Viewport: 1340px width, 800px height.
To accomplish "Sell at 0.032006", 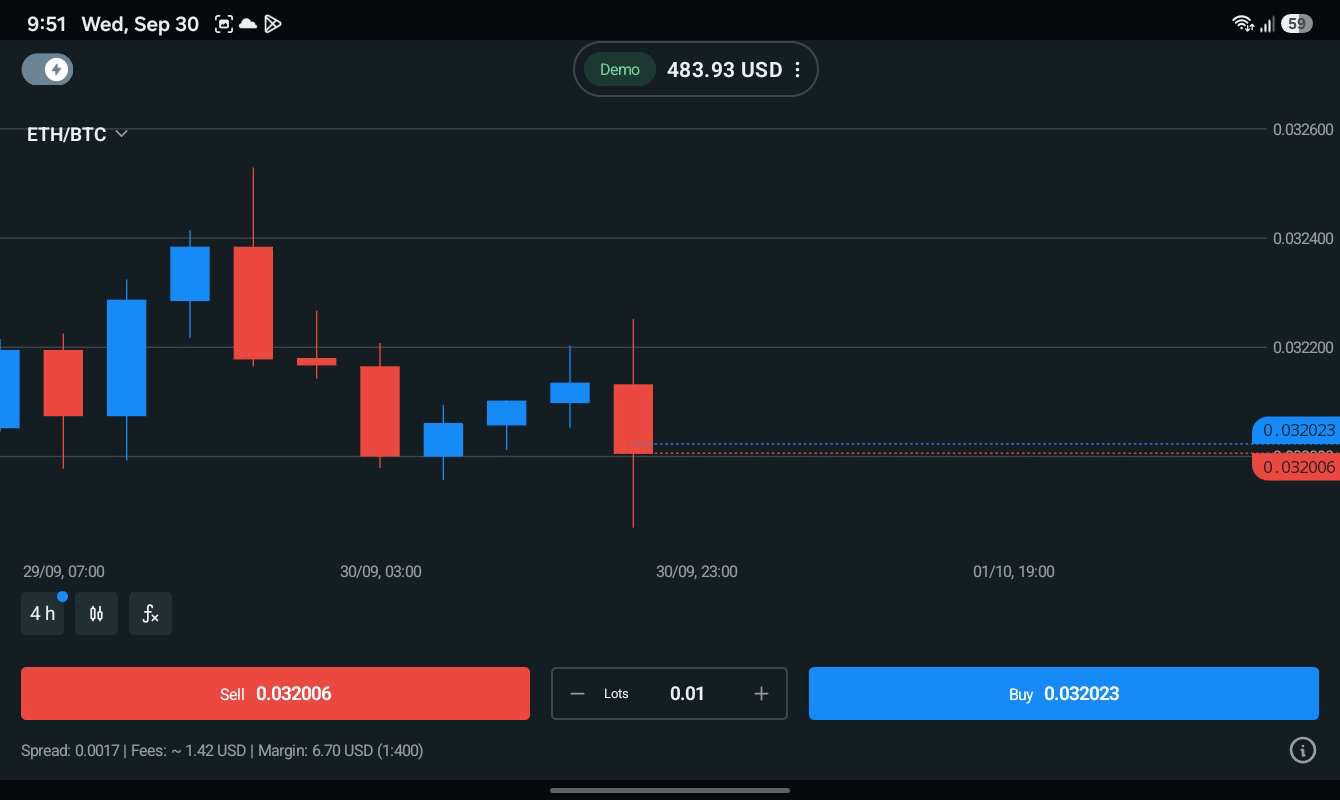I will pos(275,694).
